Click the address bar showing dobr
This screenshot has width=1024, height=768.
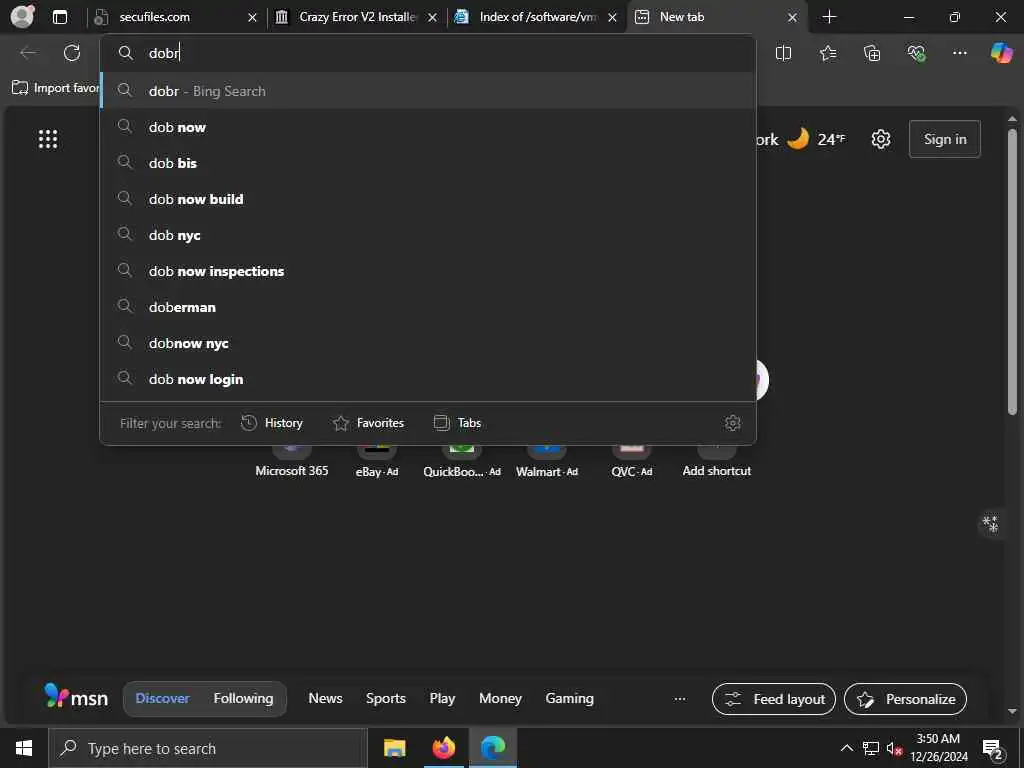pyautogui.click(x=428, y=53)
